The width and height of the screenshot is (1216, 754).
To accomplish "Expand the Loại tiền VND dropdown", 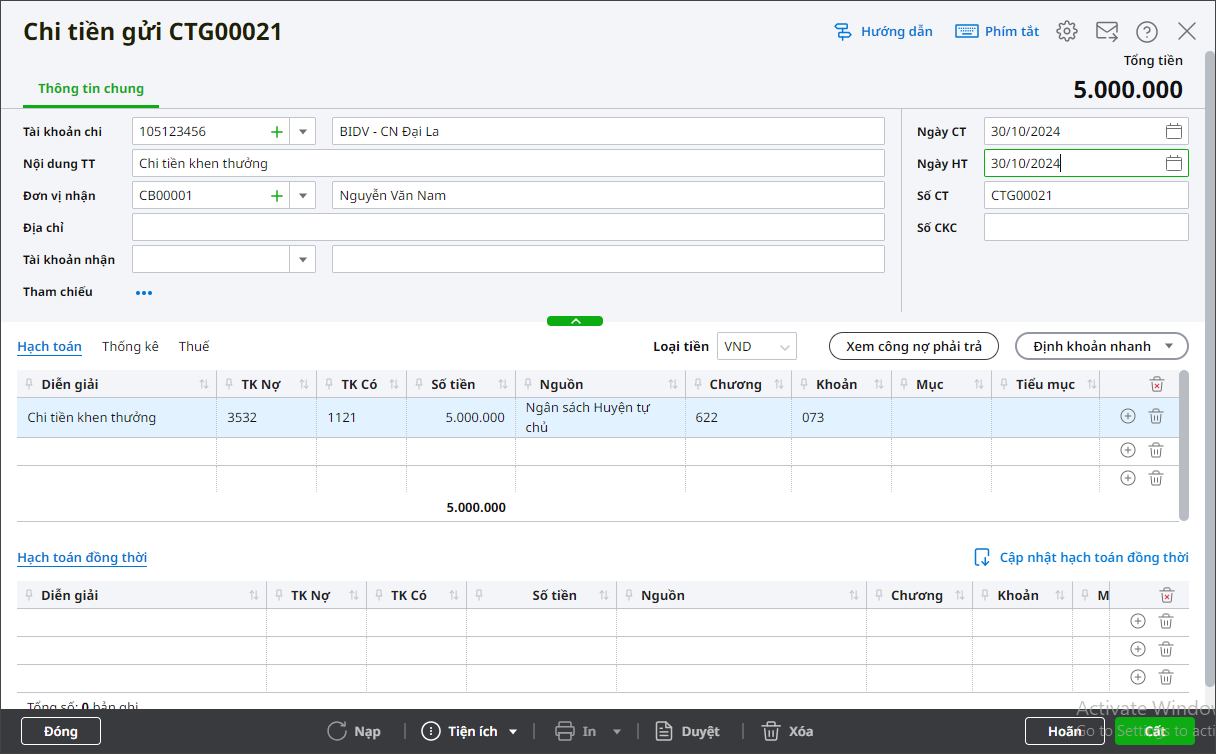I will pos(785,347).
